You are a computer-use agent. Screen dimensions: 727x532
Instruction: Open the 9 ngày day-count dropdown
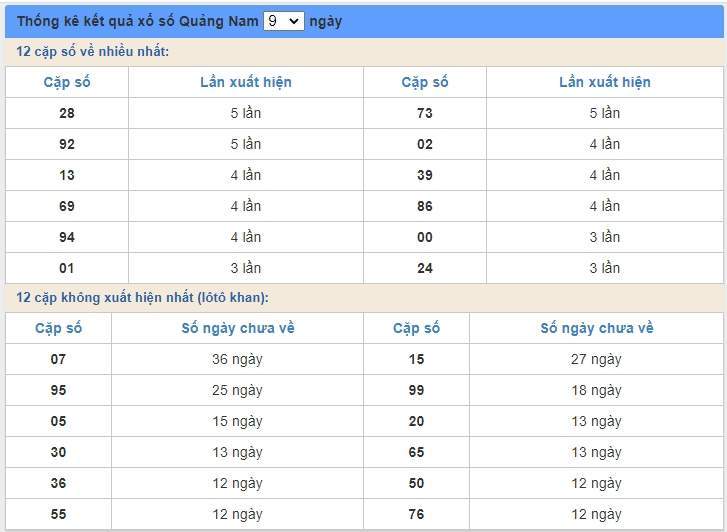283,21
